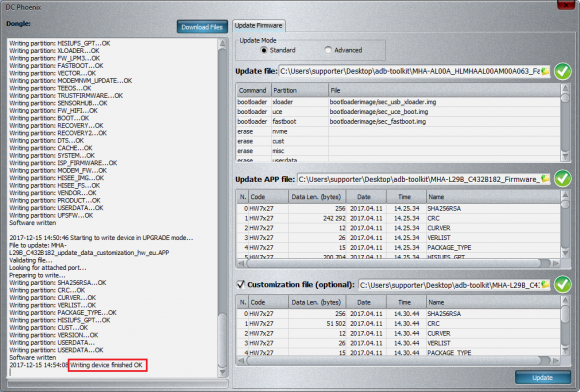Click green checkmark next to Update APP file
This screenshot has height=392, width=580.
click(x=563, y=179)
